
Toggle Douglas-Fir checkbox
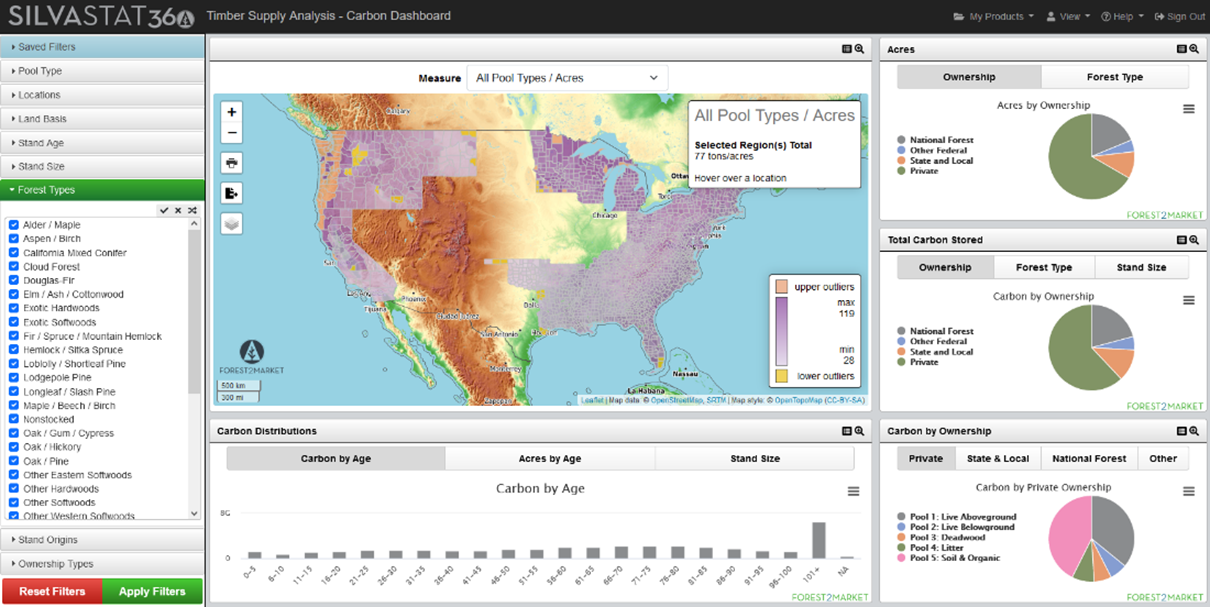(14, 281)
